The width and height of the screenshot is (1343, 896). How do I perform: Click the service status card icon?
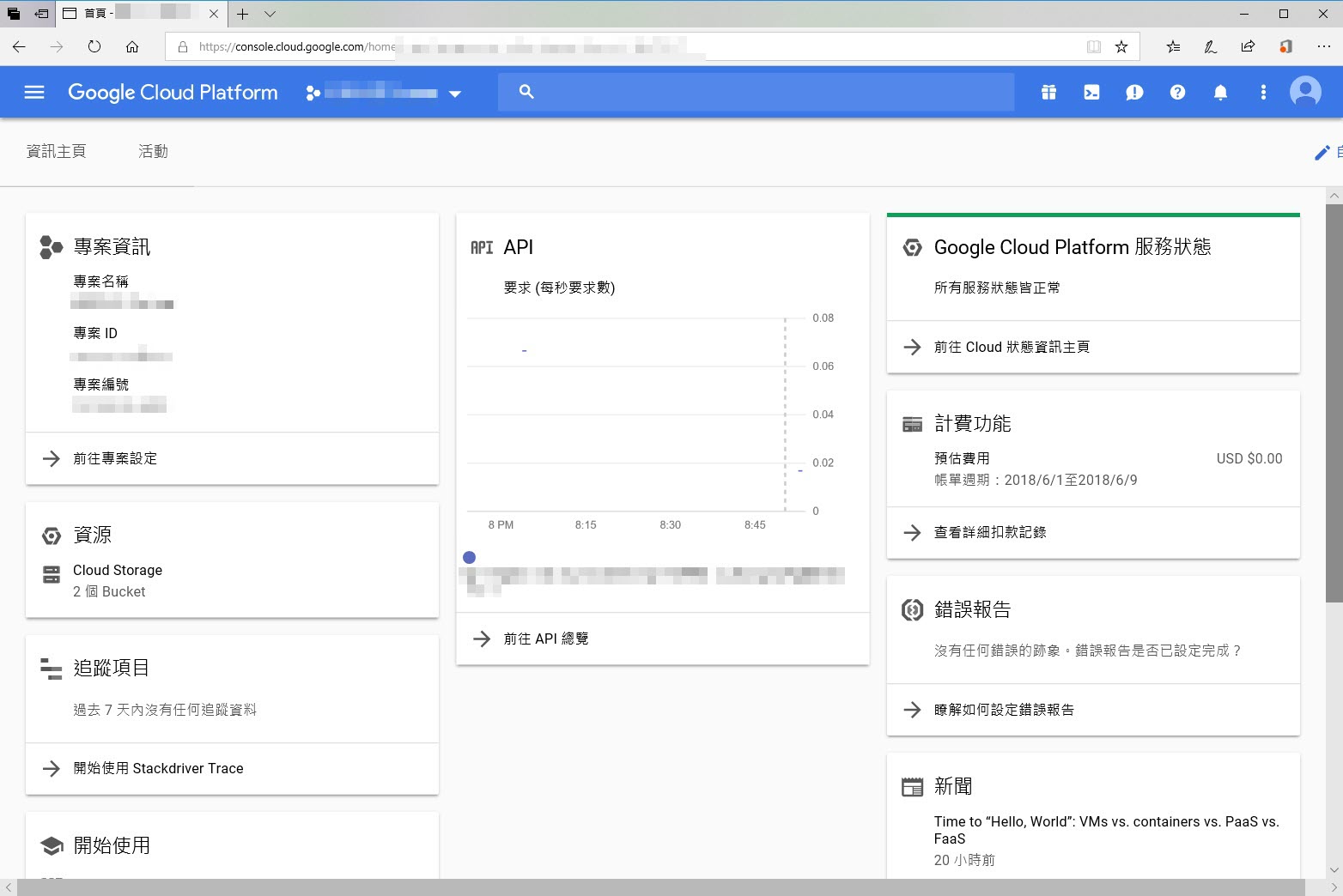912,247
